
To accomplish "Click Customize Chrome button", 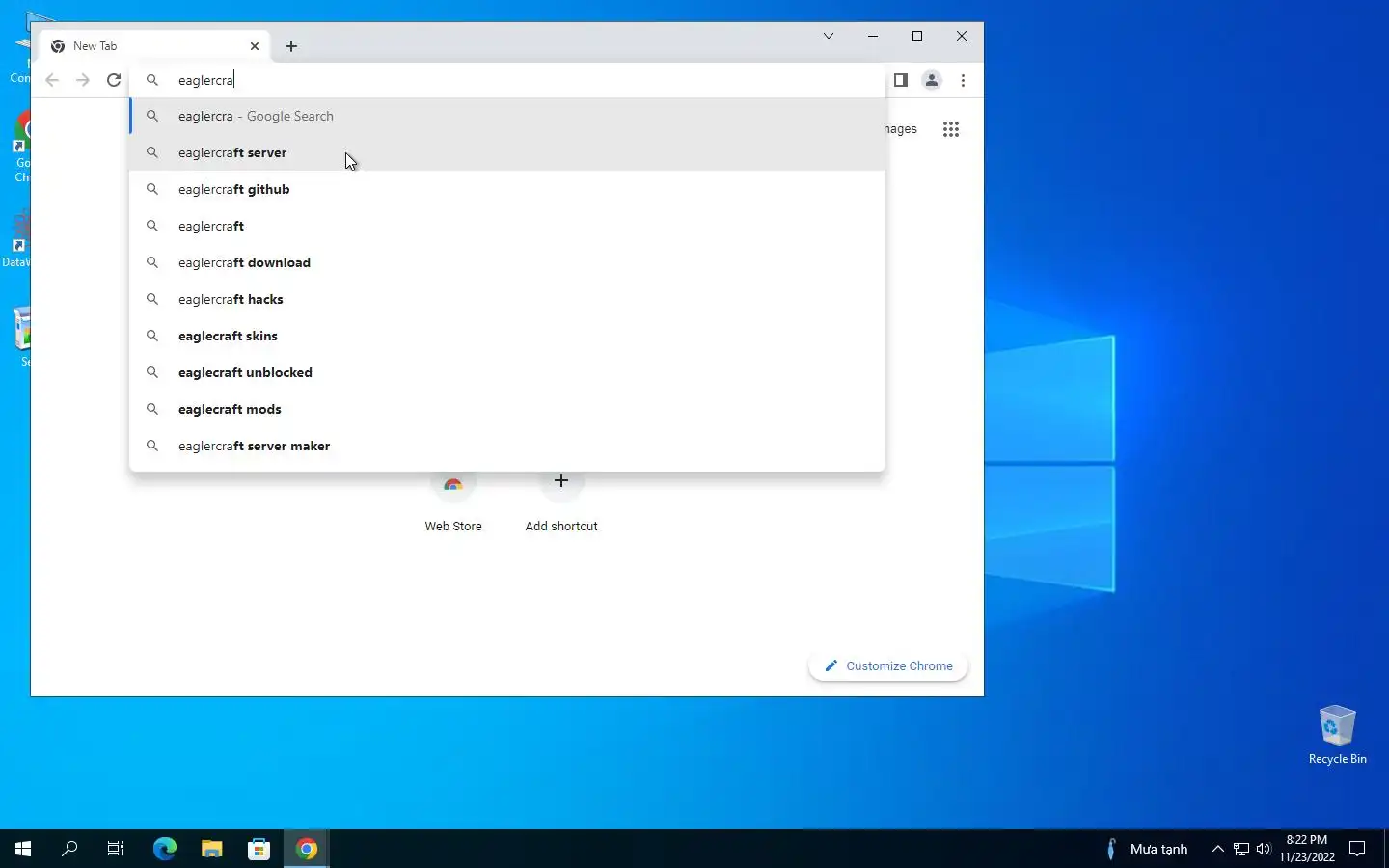I will pyautogui.click(x=888, y=665).
